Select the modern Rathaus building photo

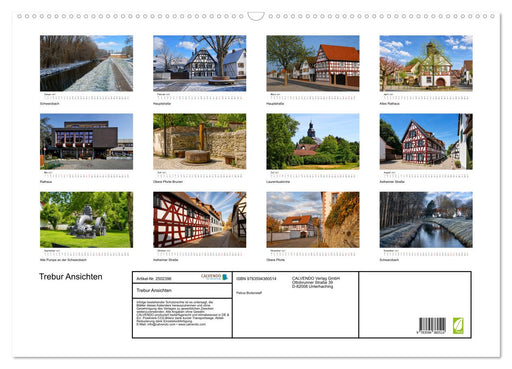[x=87, y=141]
